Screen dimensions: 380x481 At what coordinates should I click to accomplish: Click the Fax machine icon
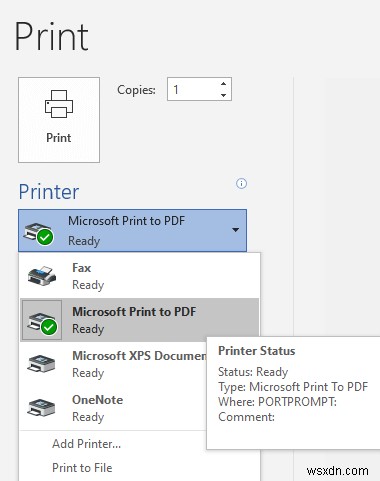(42, 275)
